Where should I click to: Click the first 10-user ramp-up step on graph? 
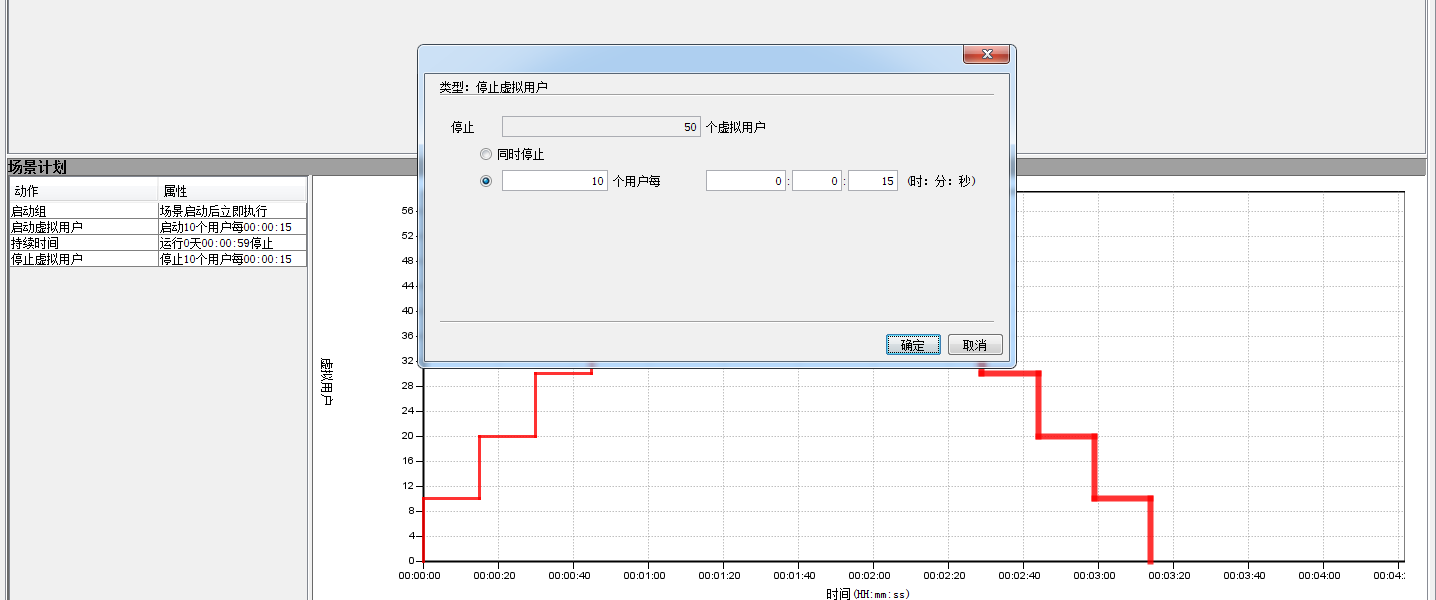[x=451, y=498]
